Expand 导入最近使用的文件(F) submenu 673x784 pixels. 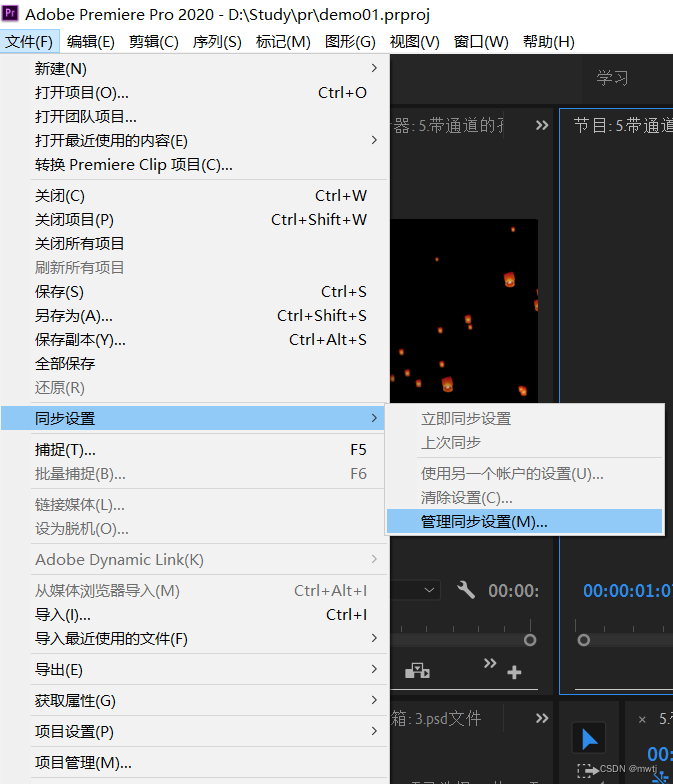pyautogui.click(x=195, y=638)
